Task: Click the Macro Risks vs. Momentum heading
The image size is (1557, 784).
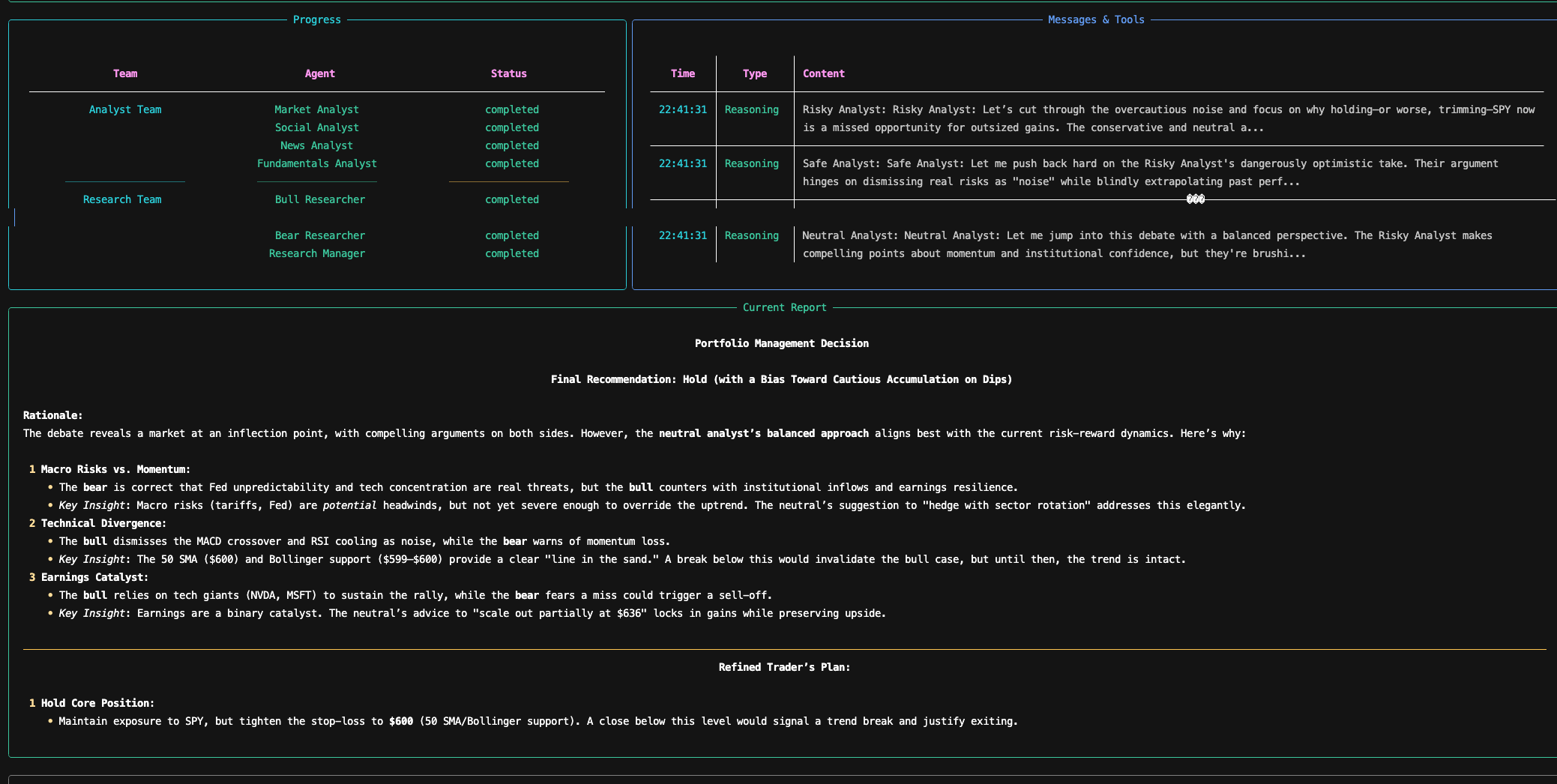Action: click(116, 469)
